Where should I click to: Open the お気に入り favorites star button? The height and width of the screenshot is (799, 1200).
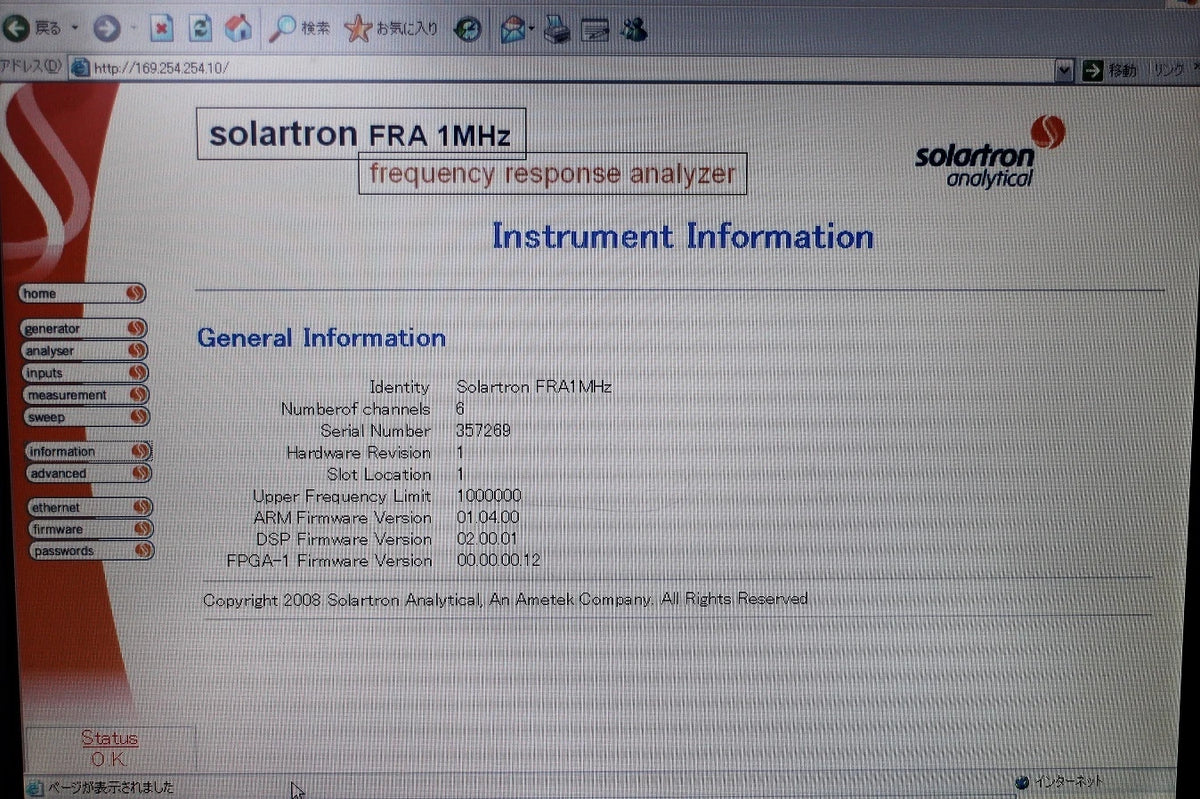(391, 30)
